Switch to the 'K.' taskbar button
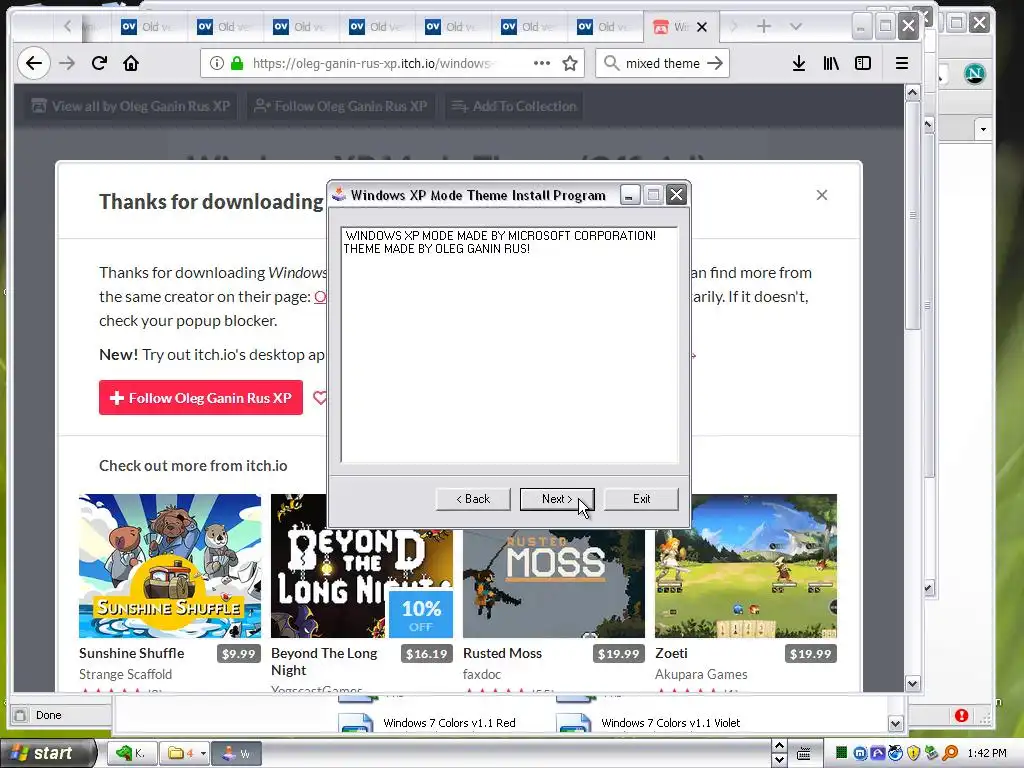This screenshot has height=768, width=1024. (133, 753)
